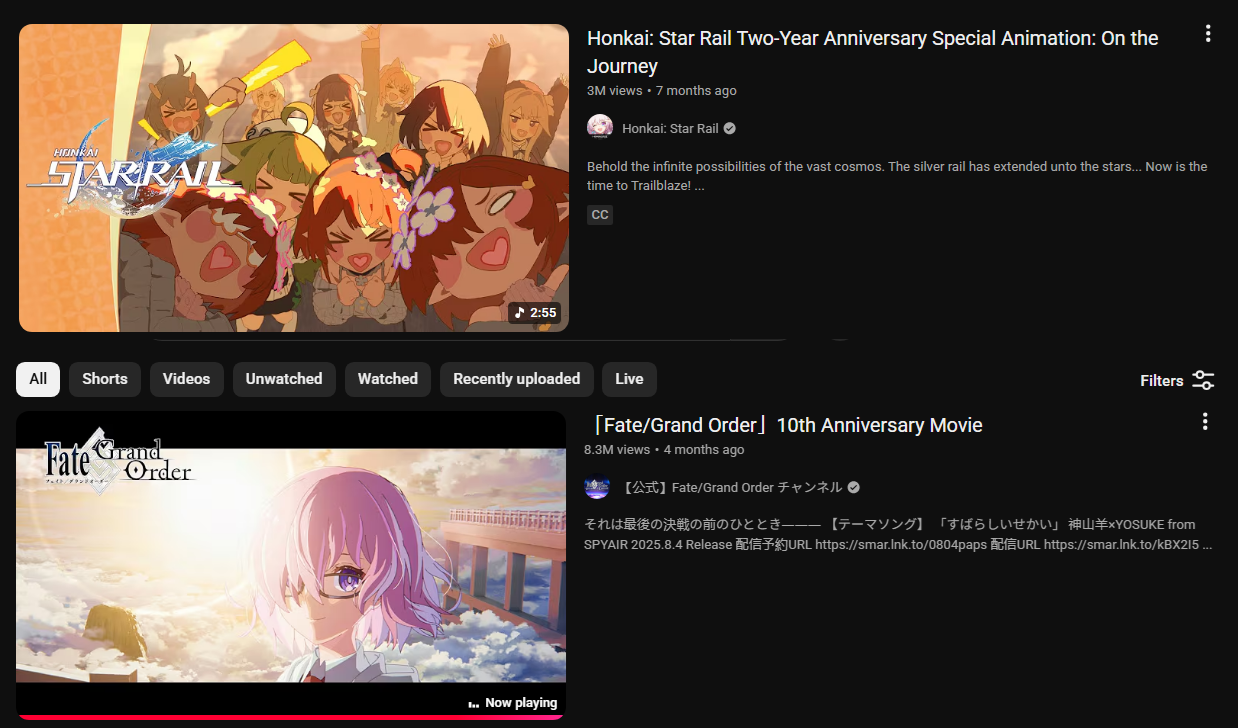
Task: Select the Shorts filter chip
Action: 105,379
